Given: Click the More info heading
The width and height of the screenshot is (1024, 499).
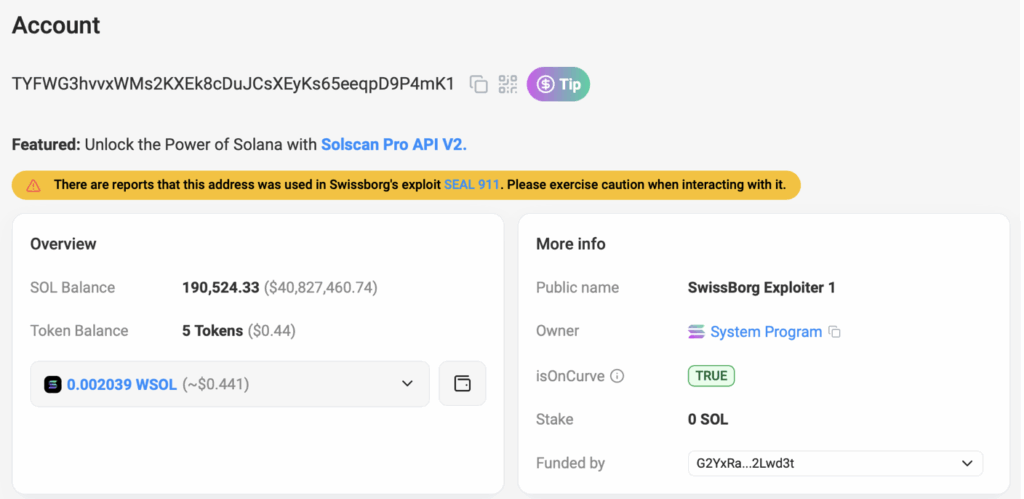Looking at the screenshot, I should point(571,244).
